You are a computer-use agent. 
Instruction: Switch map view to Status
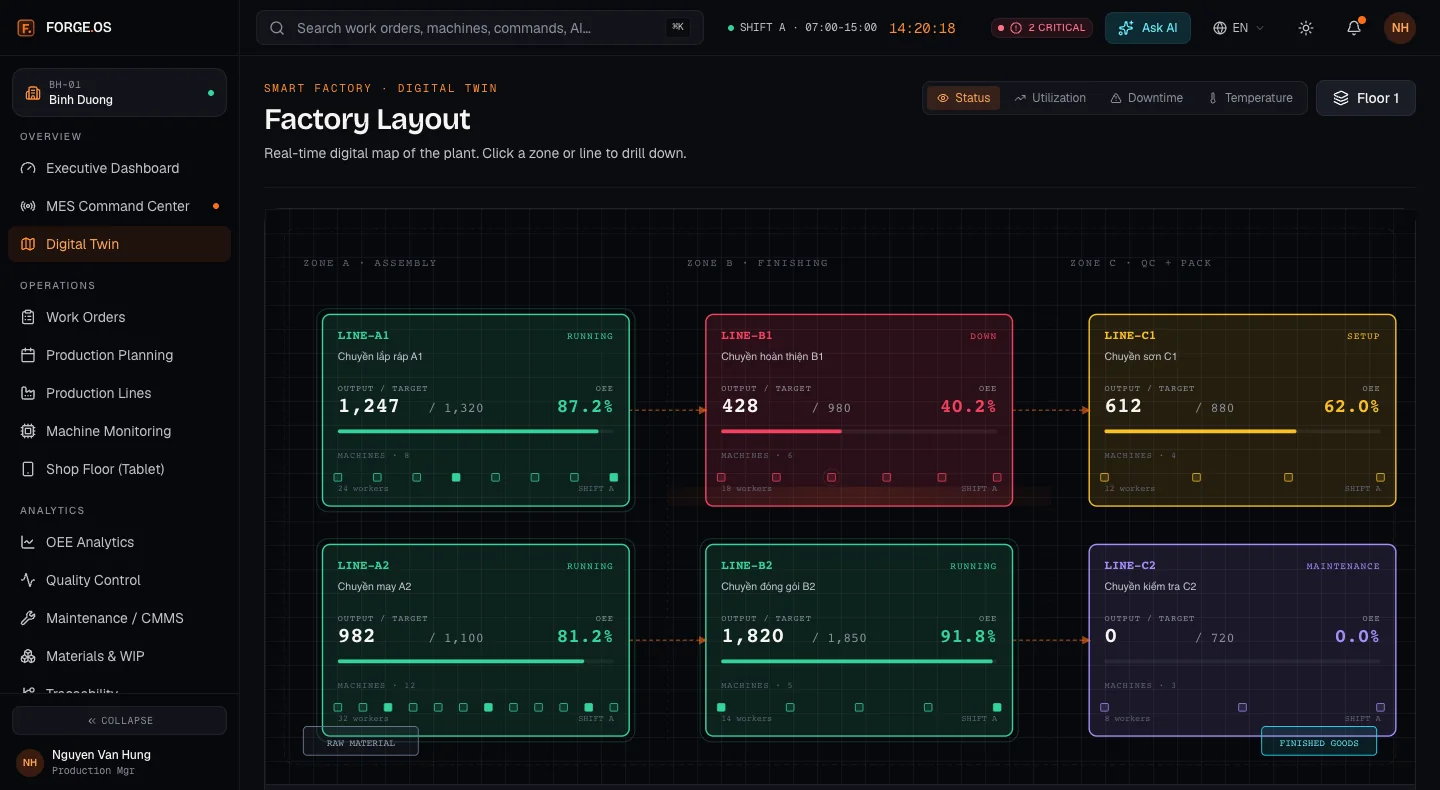pos(964,98)
